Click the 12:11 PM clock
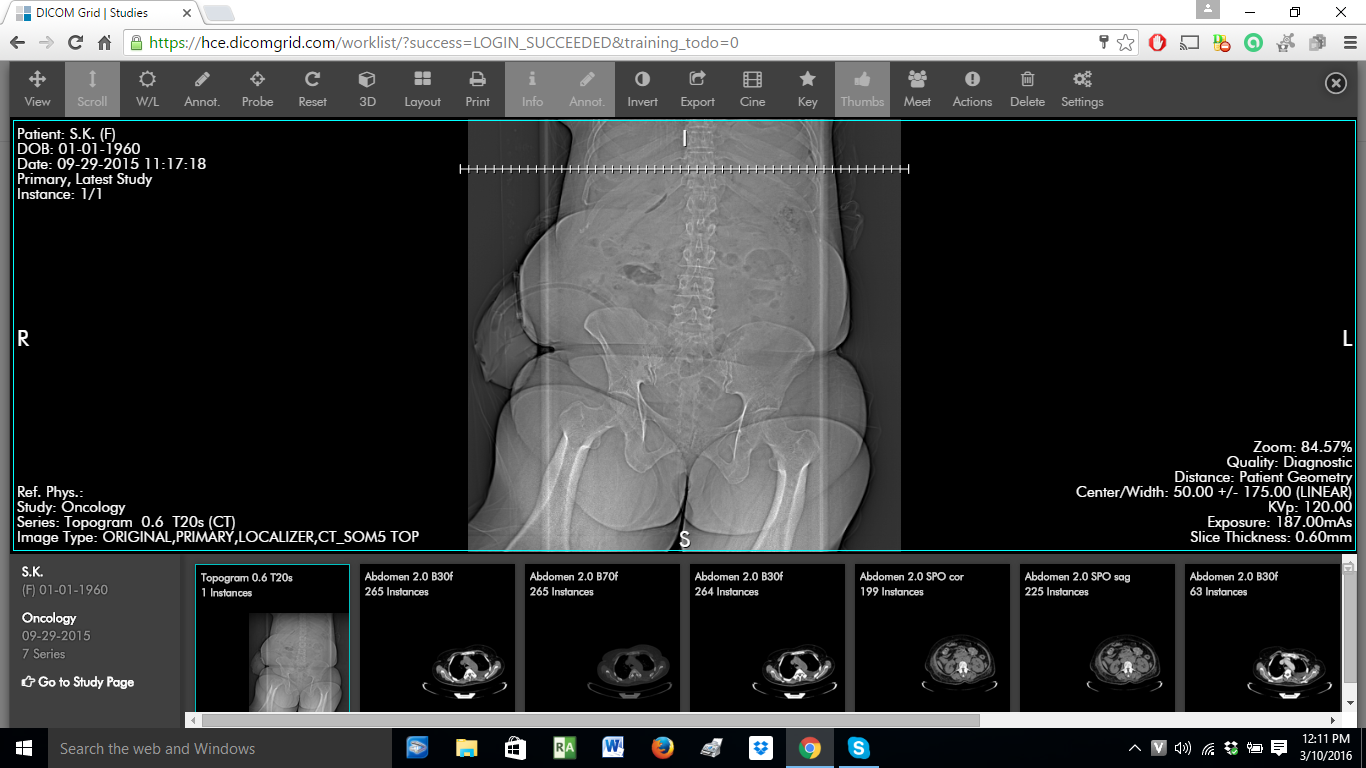The height and width of the screenshot is (768, 1366). (x=1326, y=739)
